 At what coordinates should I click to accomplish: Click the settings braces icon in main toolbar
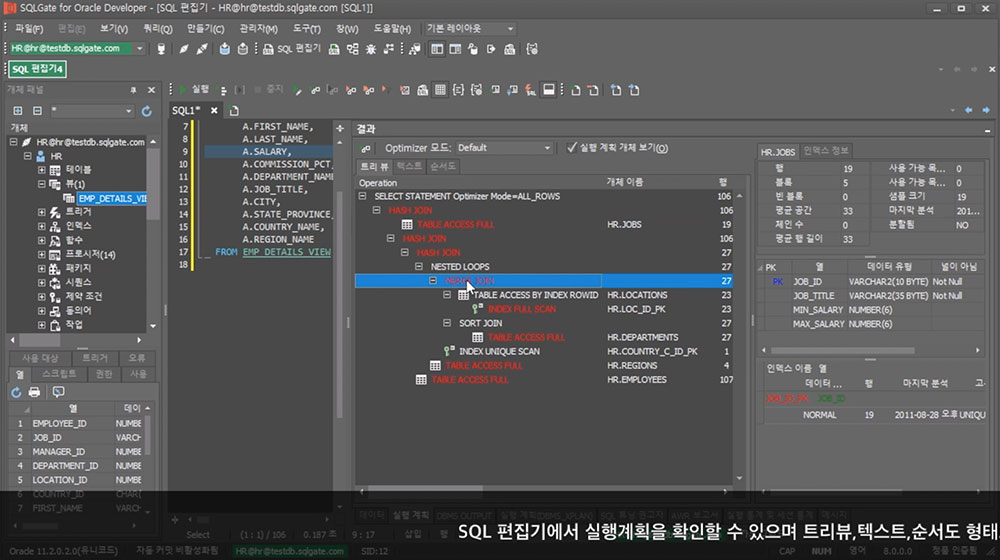532,48
